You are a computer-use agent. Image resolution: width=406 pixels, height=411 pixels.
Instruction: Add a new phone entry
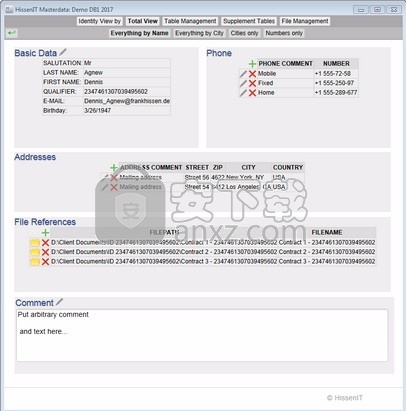pos(252,64)
